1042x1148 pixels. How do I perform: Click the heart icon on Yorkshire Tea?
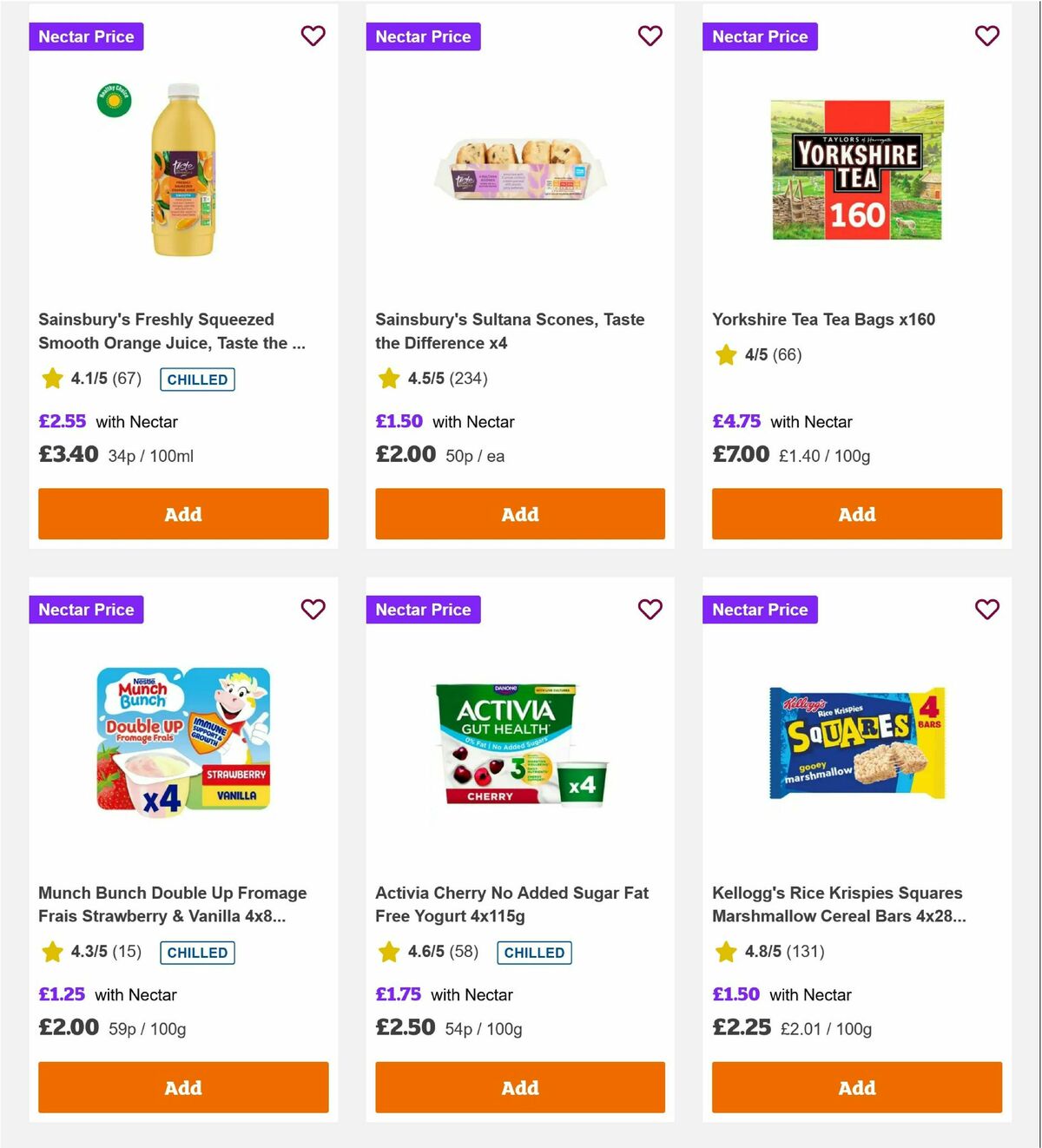(x=986, y=36)
